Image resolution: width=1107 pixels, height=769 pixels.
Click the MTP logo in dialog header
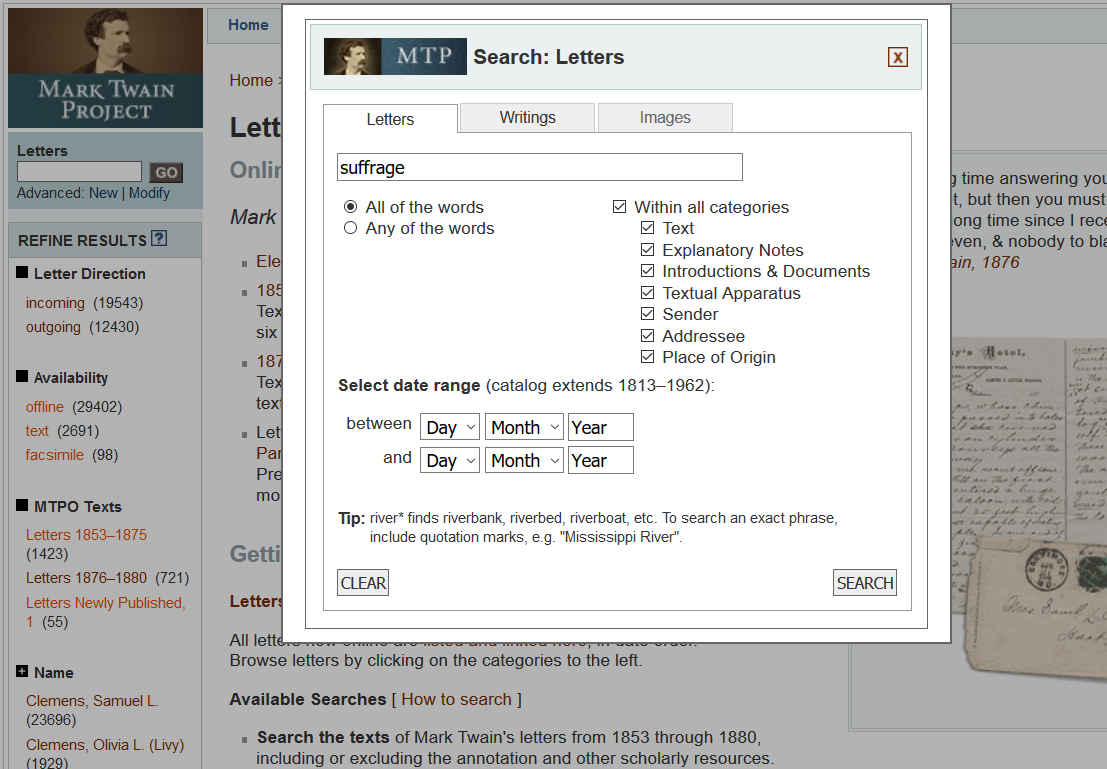pos(395,56)
